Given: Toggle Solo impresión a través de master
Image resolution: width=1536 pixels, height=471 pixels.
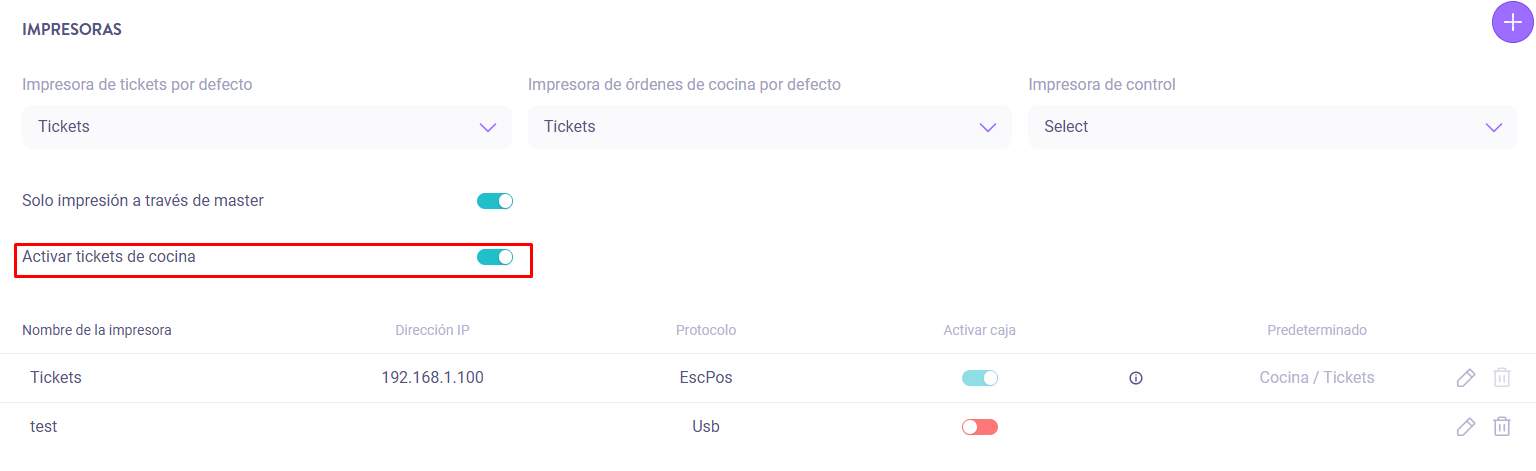Looking at the screenshot, I should click(x=495, y=201).
